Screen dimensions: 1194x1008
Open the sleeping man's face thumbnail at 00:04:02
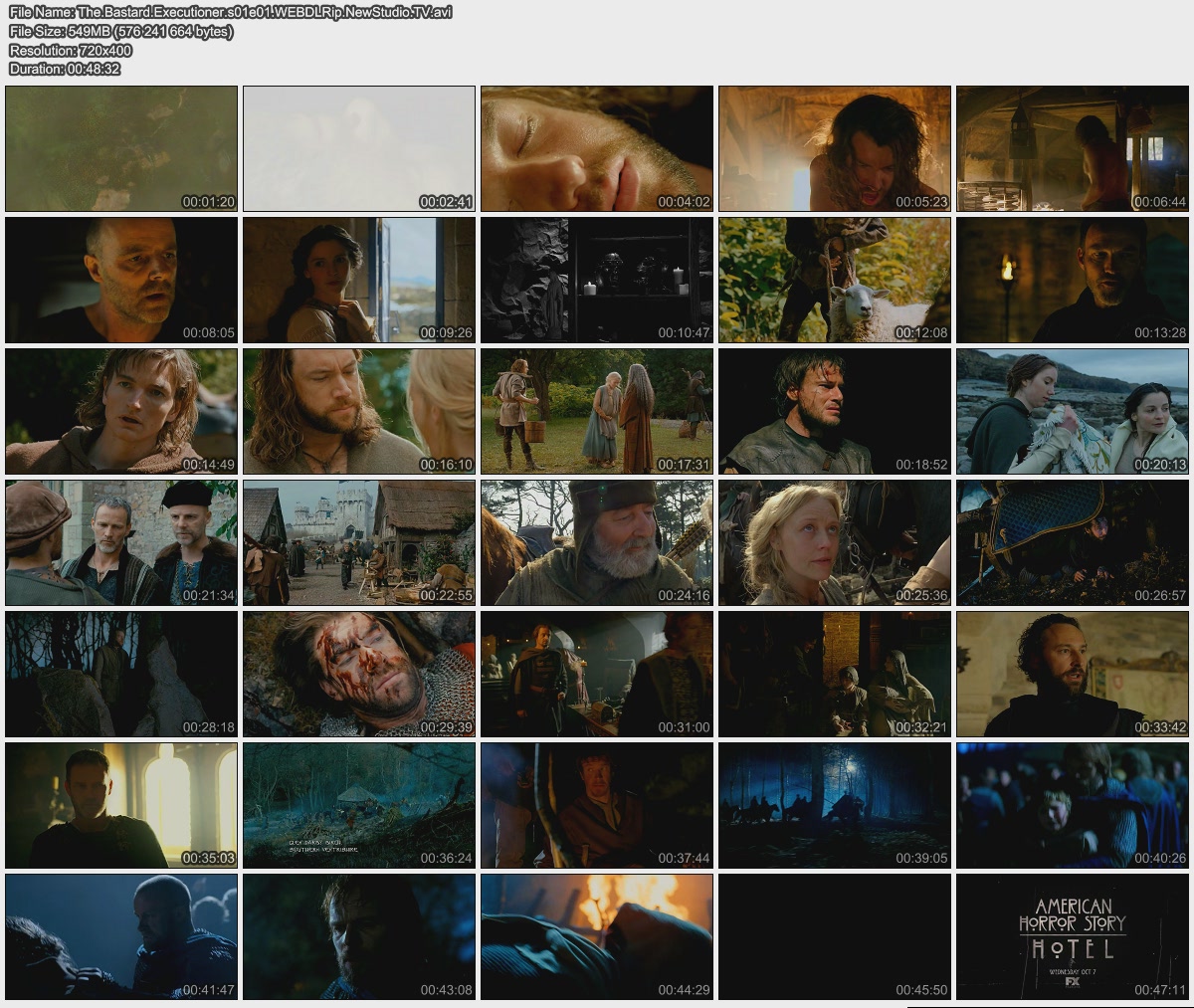[597, 148]
